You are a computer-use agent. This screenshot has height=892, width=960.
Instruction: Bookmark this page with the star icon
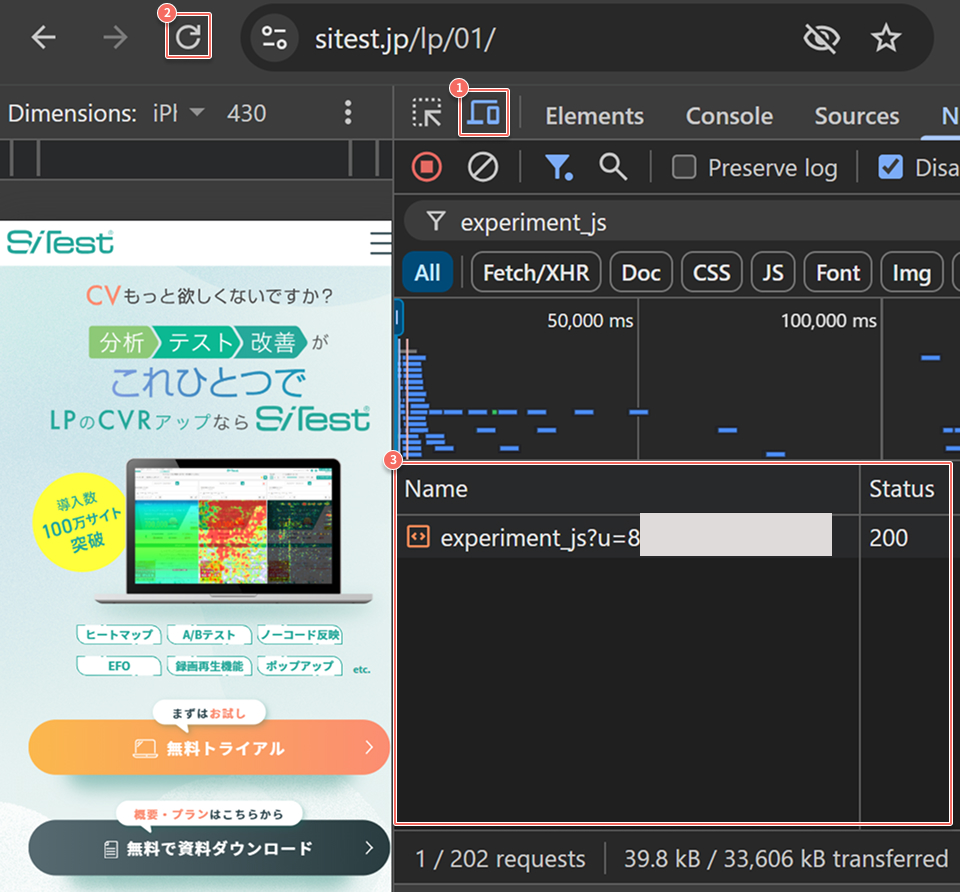pos(886,39)
